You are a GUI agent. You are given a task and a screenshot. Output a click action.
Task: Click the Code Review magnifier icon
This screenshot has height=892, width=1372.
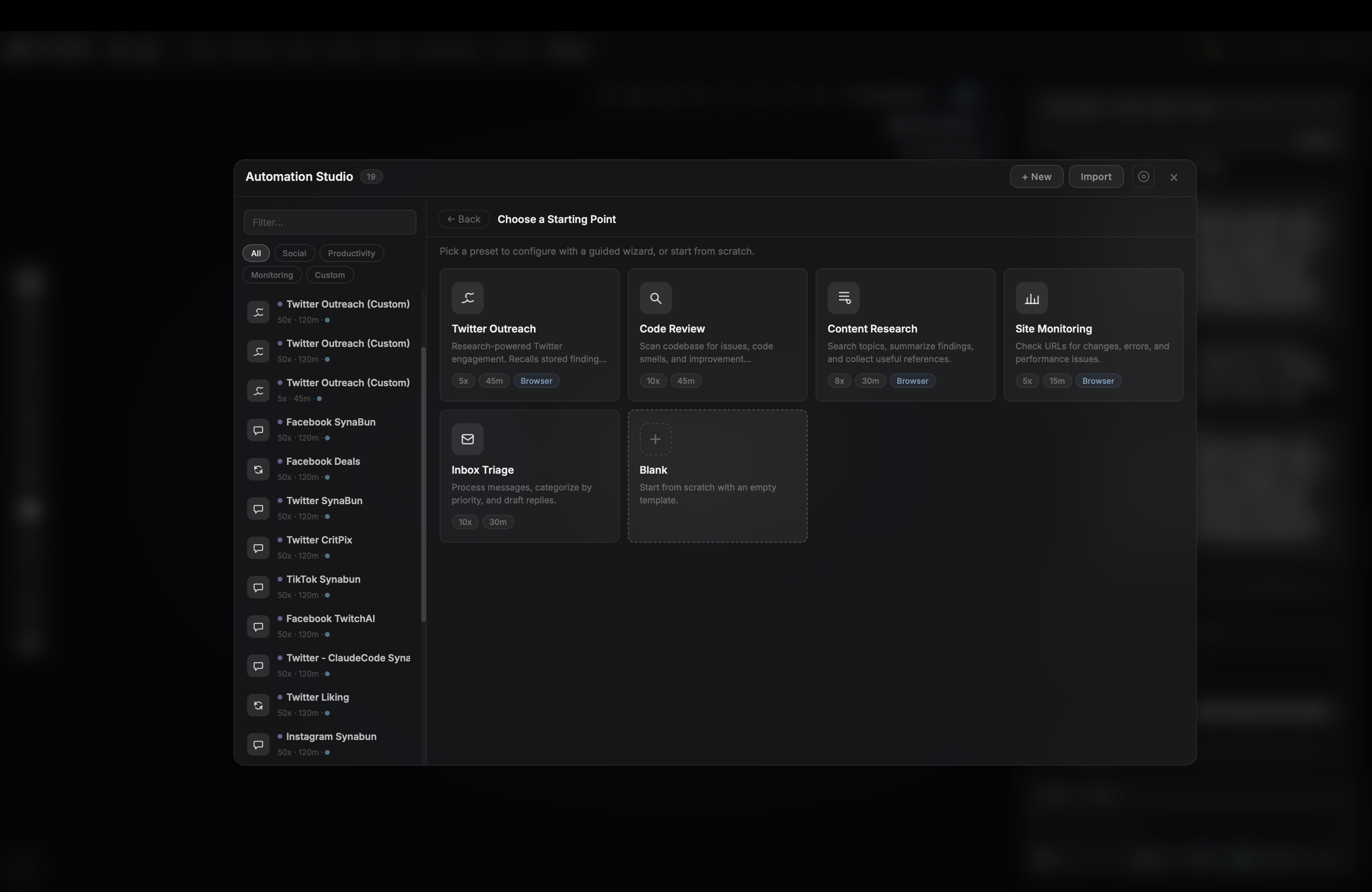click(x=656, y=298)
